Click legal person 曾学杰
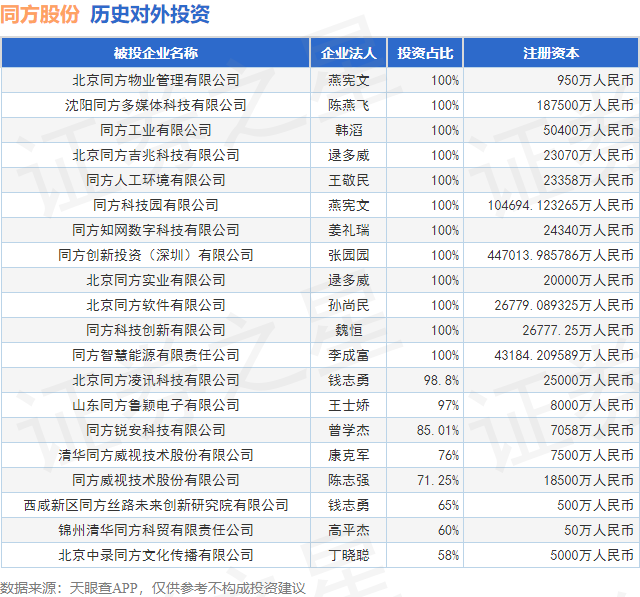Image resolution: width=640 pixels, height=597 pixels. tap(349, 430)
